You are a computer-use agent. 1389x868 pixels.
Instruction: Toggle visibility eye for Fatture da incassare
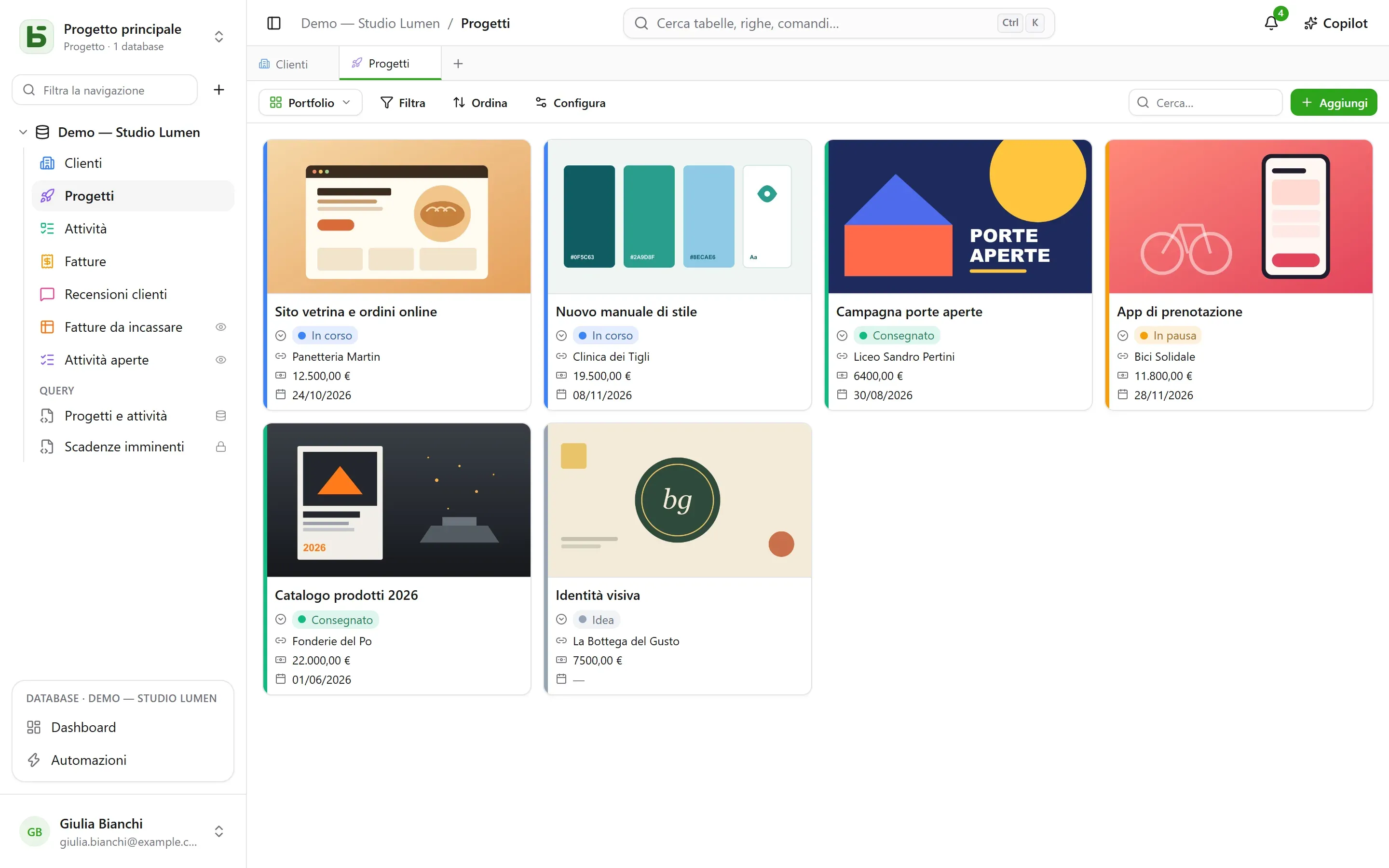point(220,326)
